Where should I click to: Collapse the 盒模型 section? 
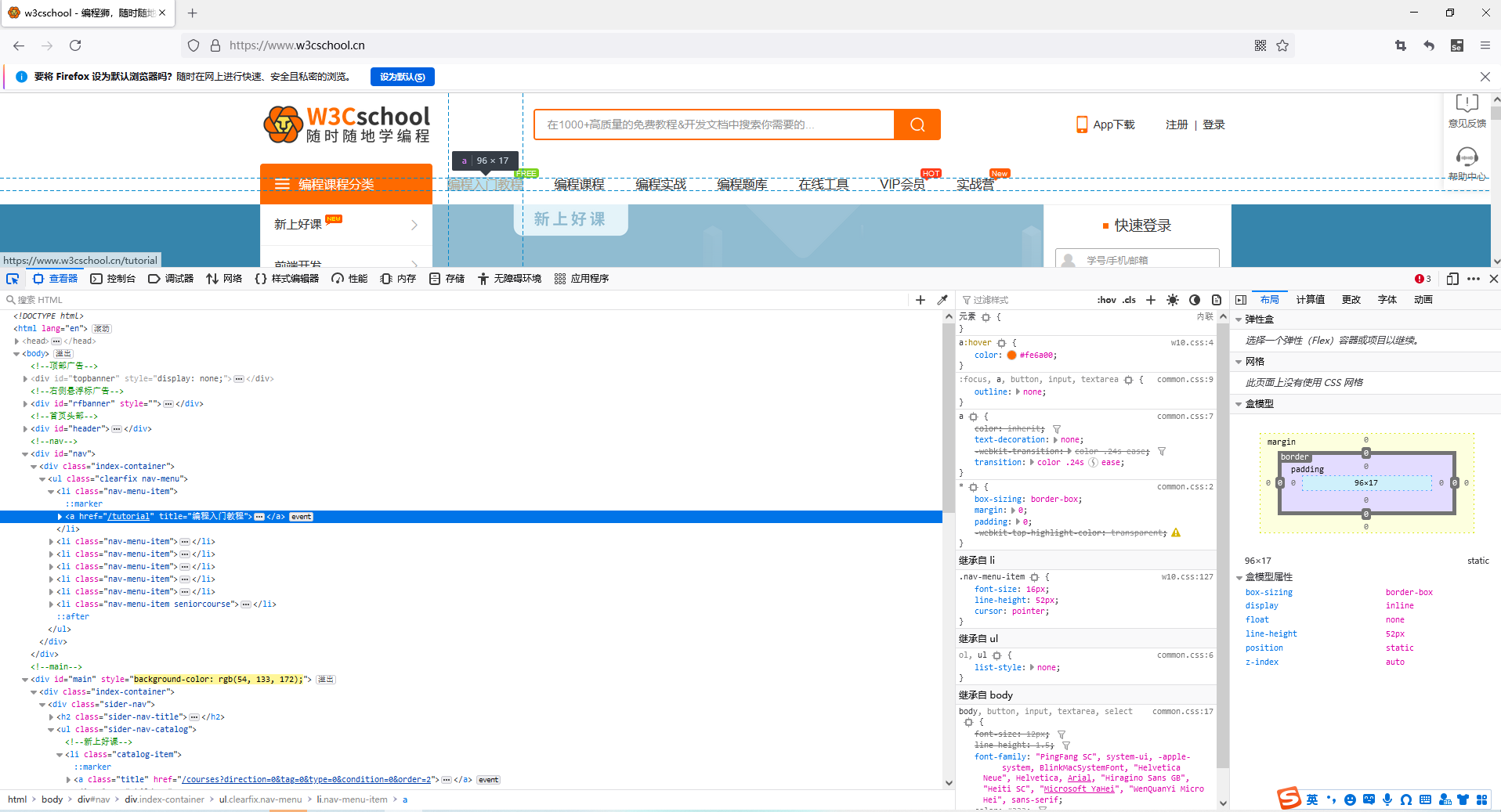[x=1239, y=404]
